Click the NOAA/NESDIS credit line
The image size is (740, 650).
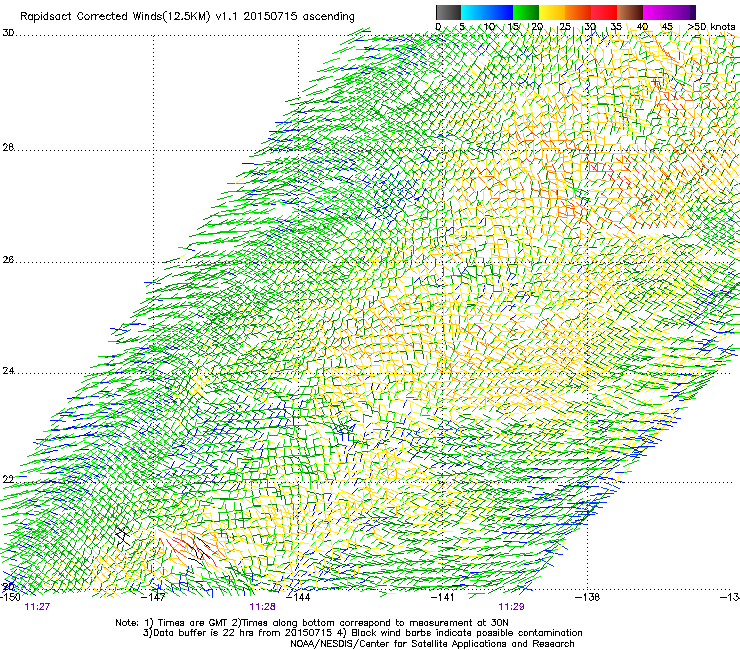pos(432,644)
